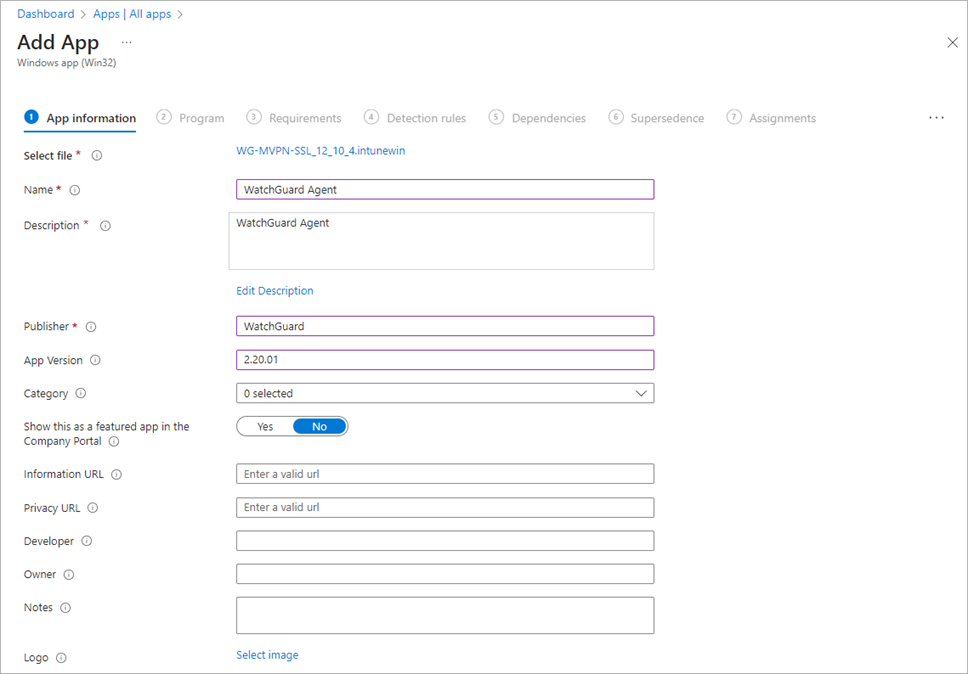Open the WG-MVPN-SSL_12_10_4.intunewin file link
The image size is (968, 674).
(320, 151)
